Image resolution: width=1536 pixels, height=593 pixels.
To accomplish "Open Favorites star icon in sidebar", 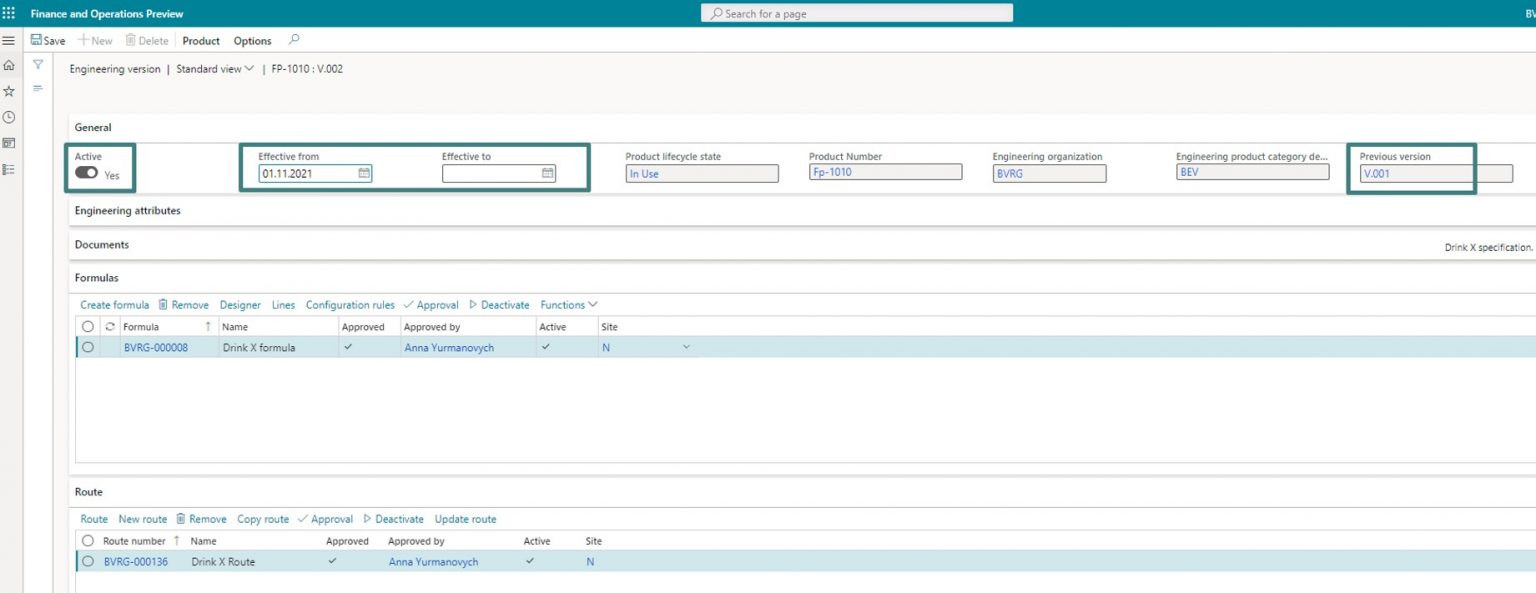I will pyautogui.click(x=9, y=91).
